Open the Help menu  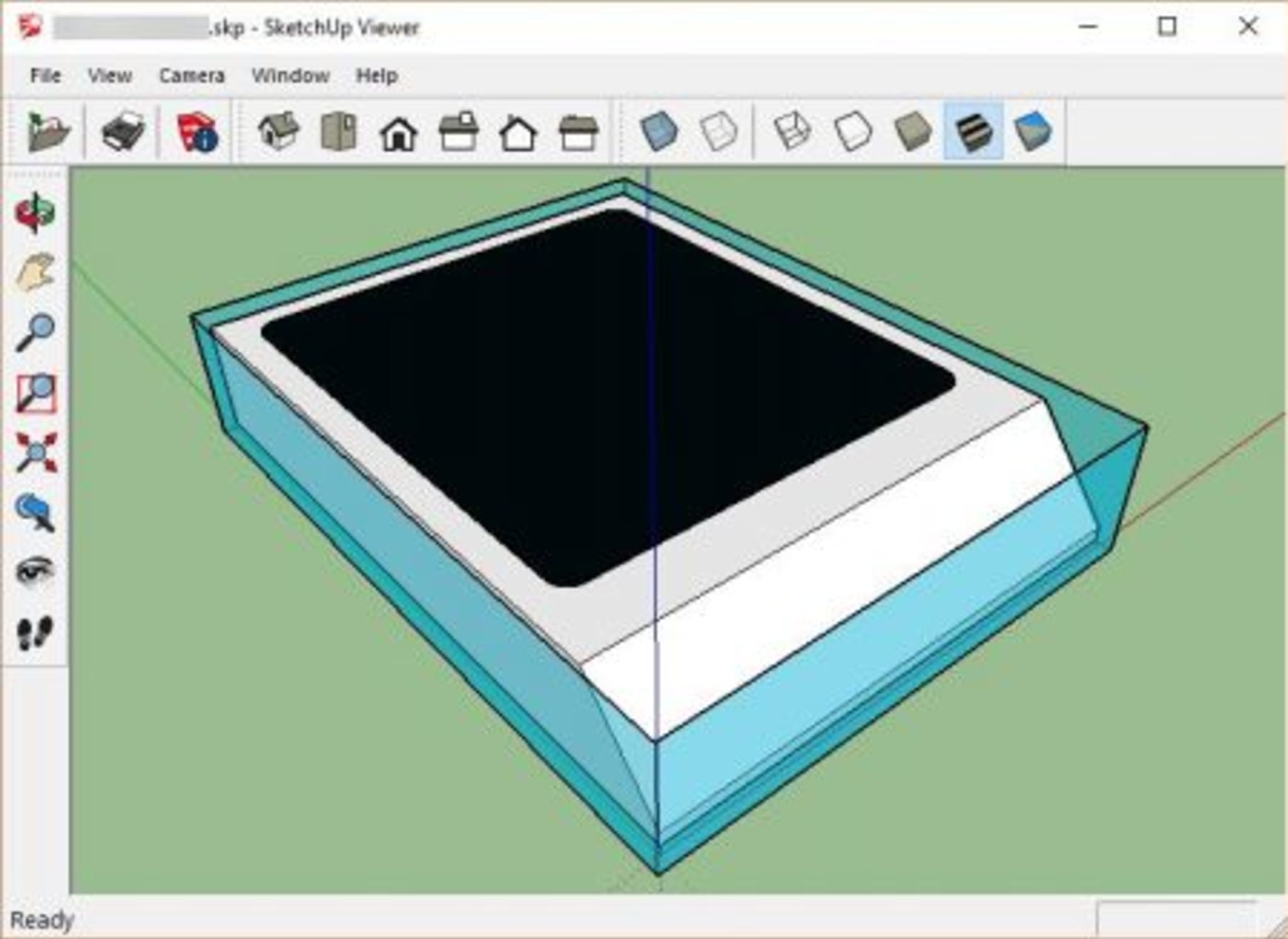pyautogui.click(x=377, y=76)
